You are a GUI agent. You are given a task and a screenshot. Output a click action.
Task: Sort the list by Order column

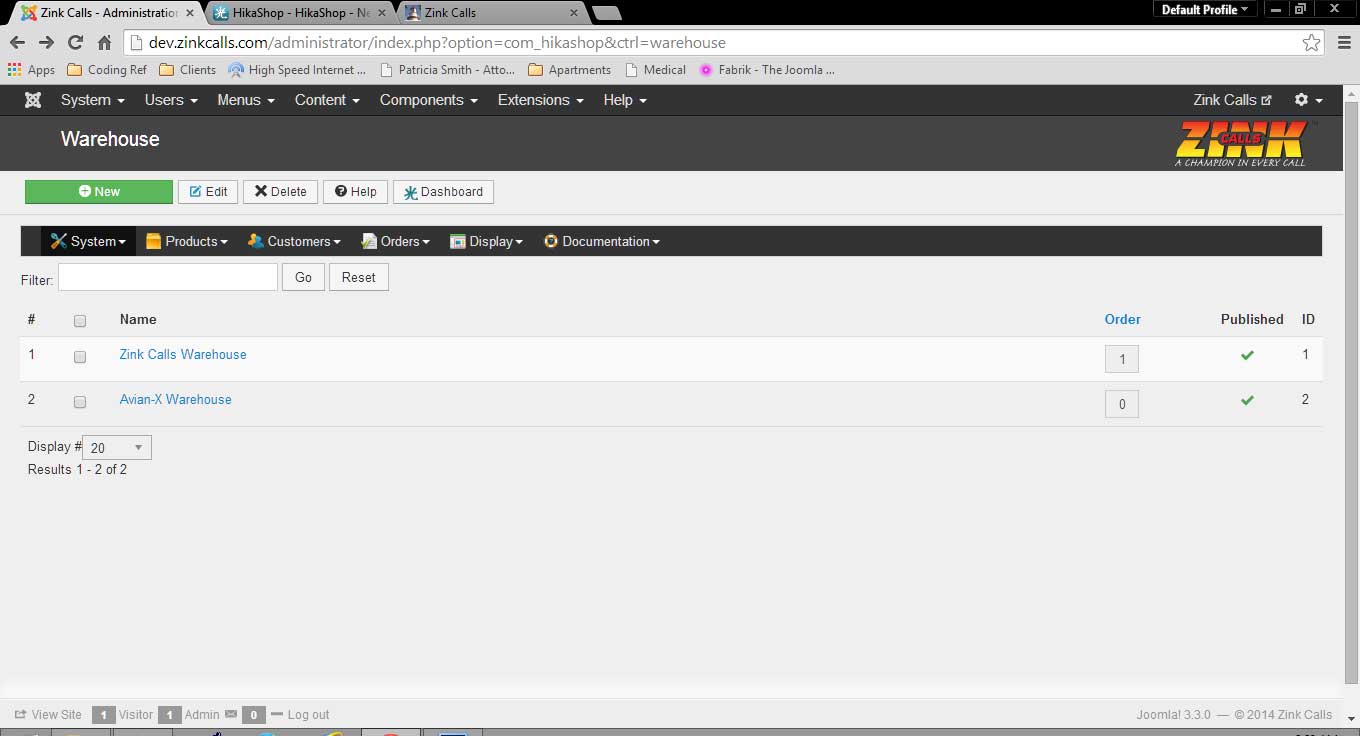pyautogui.click(x=1122, y=319)
